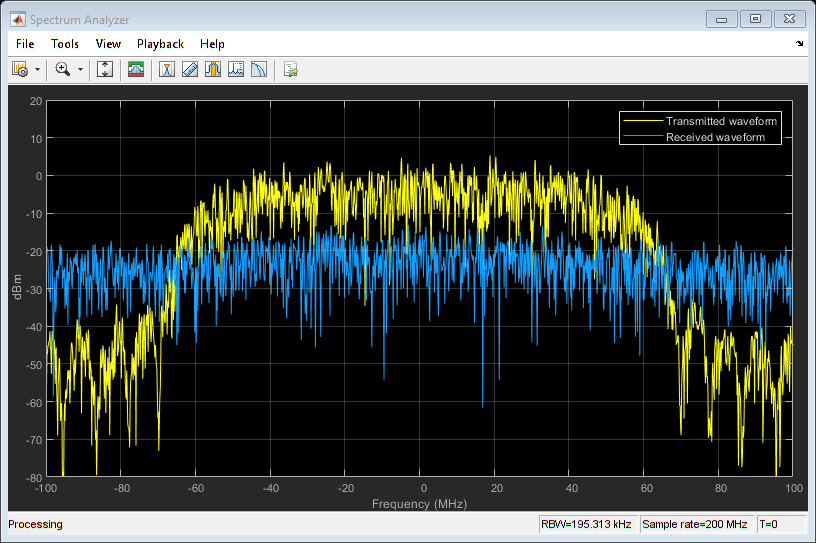Open the Configuration Properties icon

point(19,69)
